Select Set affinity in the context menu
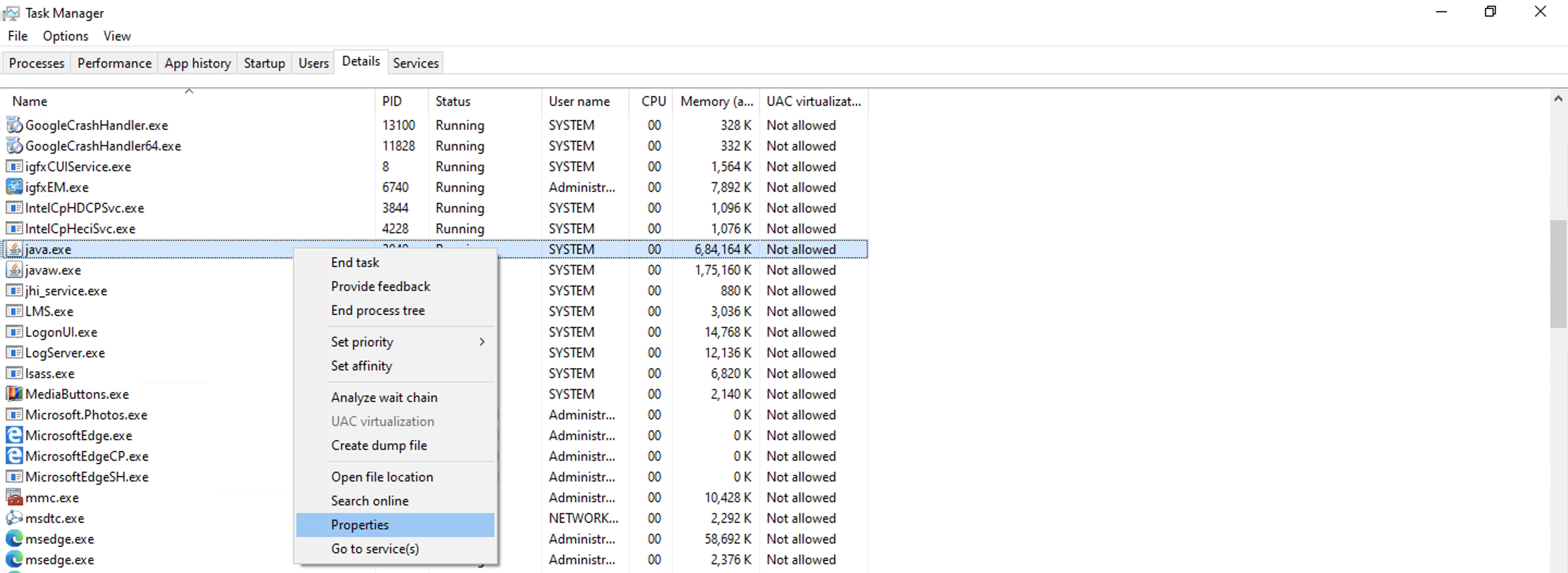The height and width of the screenshot is (573, 1568). pyautogui.click(x=395, y=366)
